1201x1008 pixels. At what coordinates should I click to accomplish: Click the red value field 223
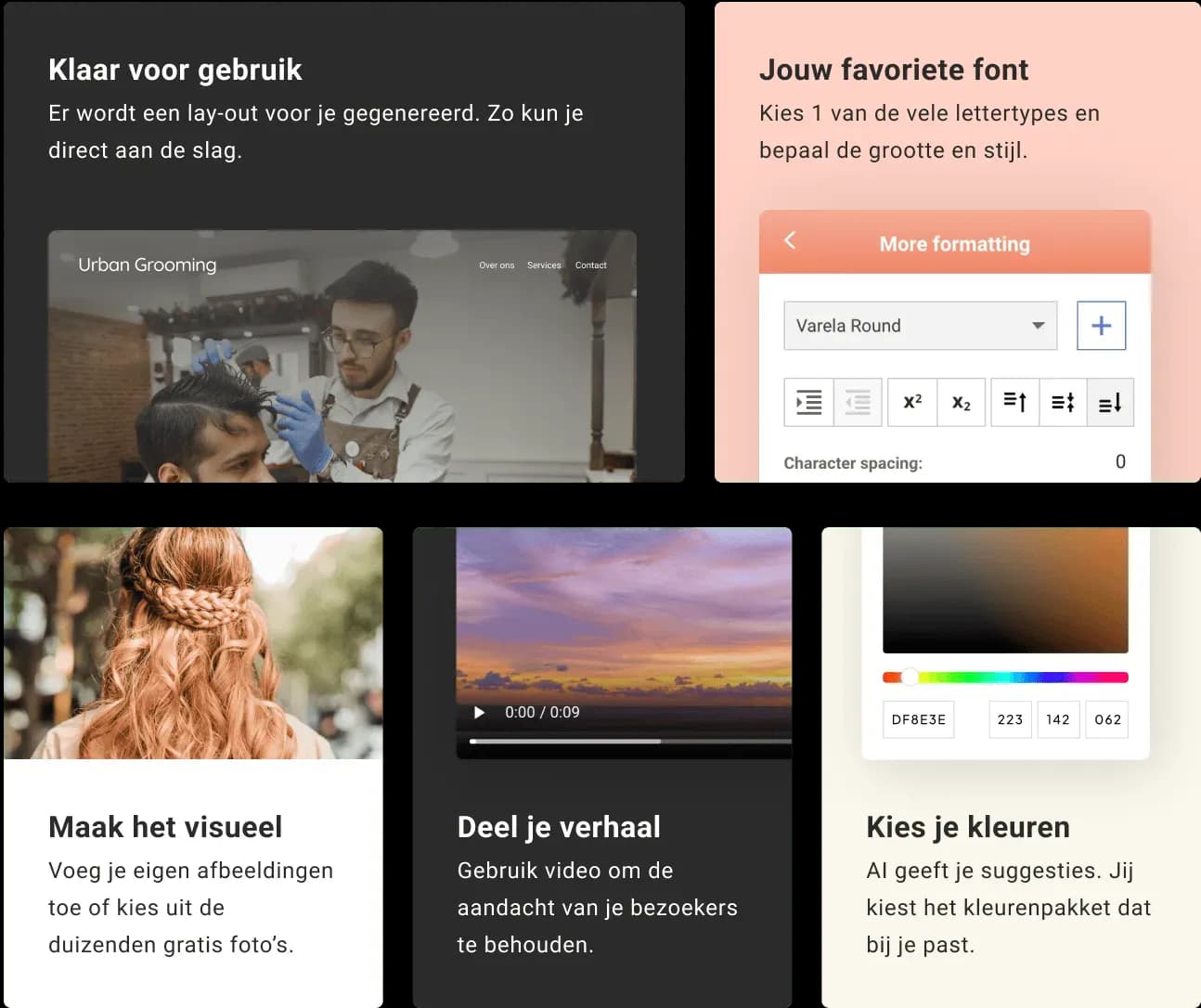(x=1010, y=719)
